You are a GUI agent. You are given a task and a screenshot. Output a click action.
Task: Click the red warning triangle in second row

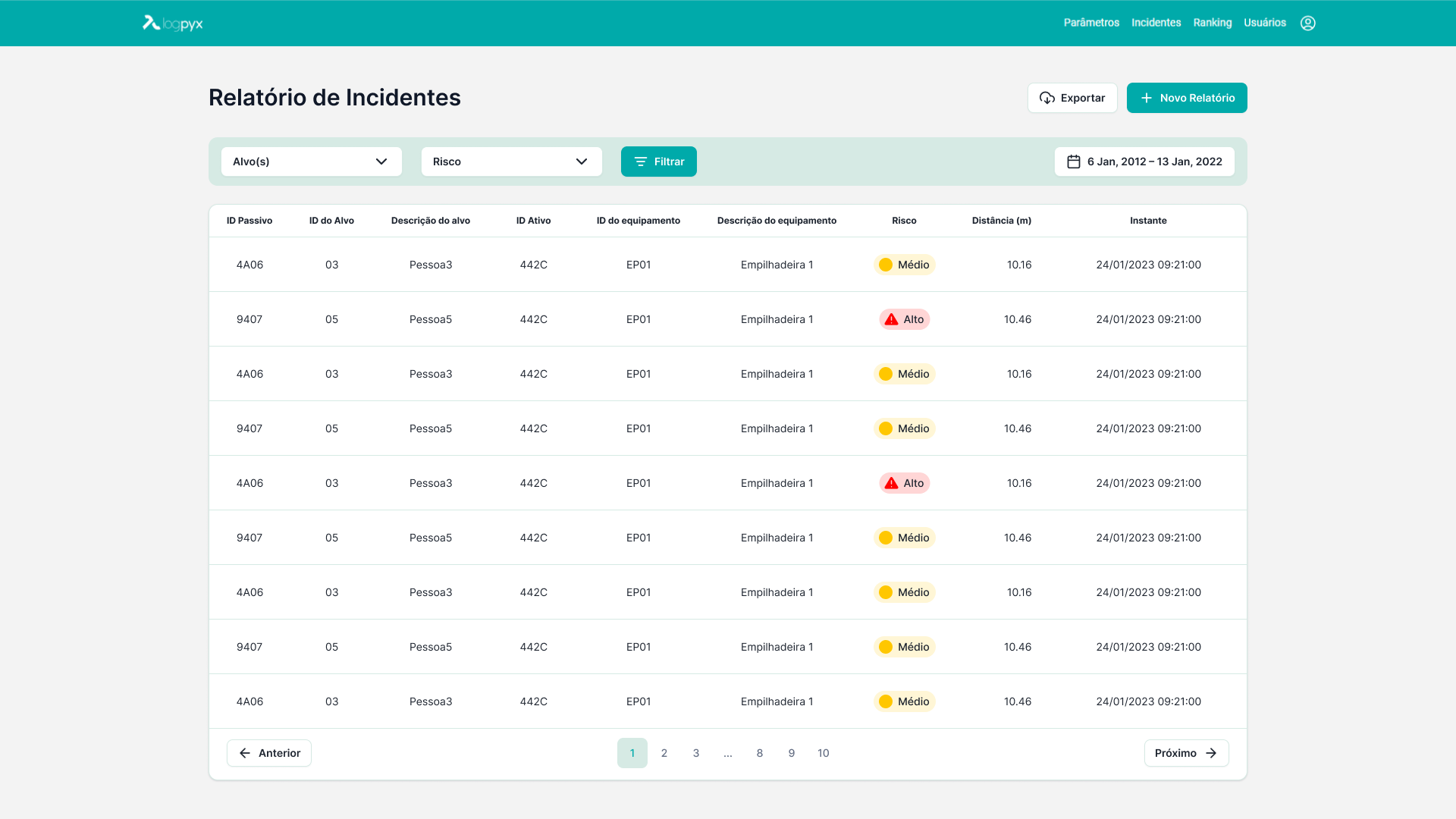(x=891, y=319)
